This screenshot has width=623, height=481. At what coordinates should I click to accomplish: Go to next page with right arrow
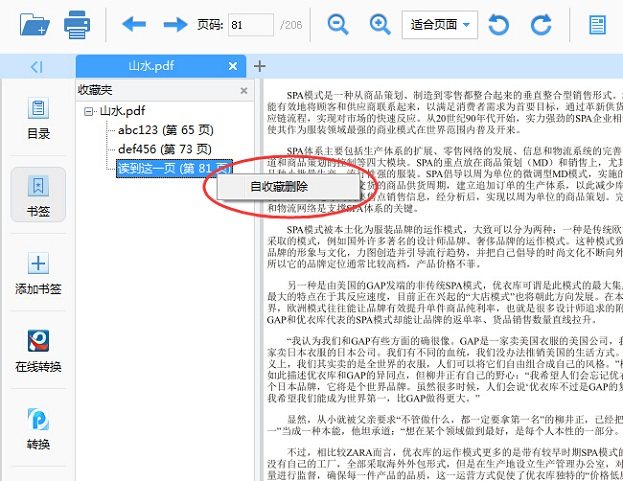[175, 24]
